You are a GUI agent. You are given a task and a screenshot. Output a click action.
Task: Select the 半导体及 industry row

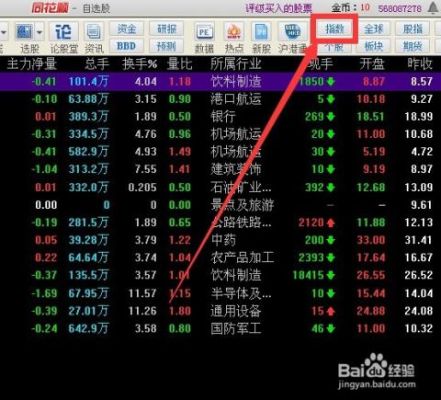pyautogui.click(x=220, y=293)
